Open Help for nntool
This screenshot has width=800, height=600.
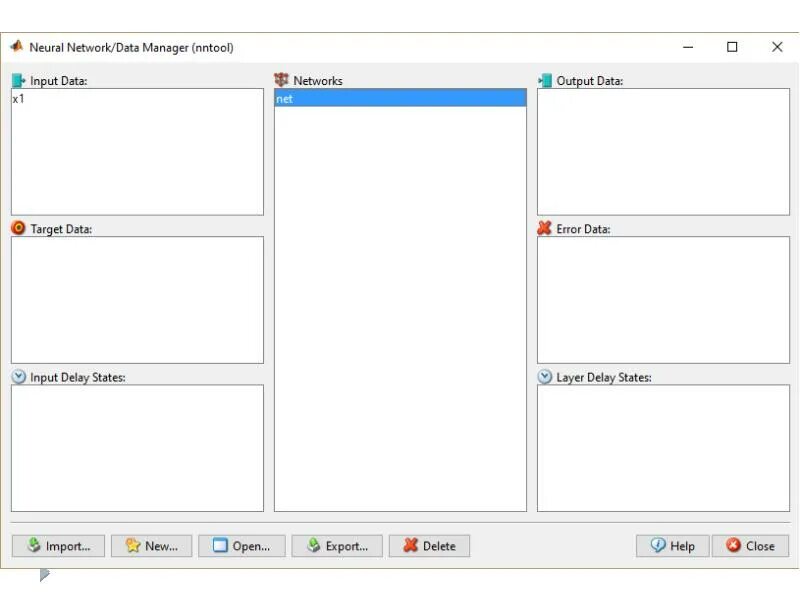pyautogui.click(x=672, y=546)
